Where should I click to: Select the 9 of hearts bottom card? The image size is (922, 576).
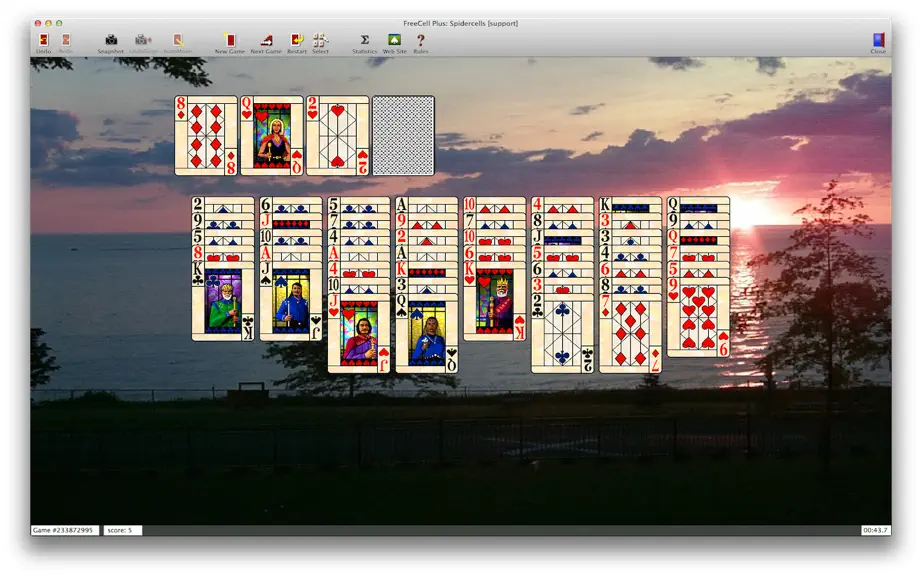click(x=699, y=317)
